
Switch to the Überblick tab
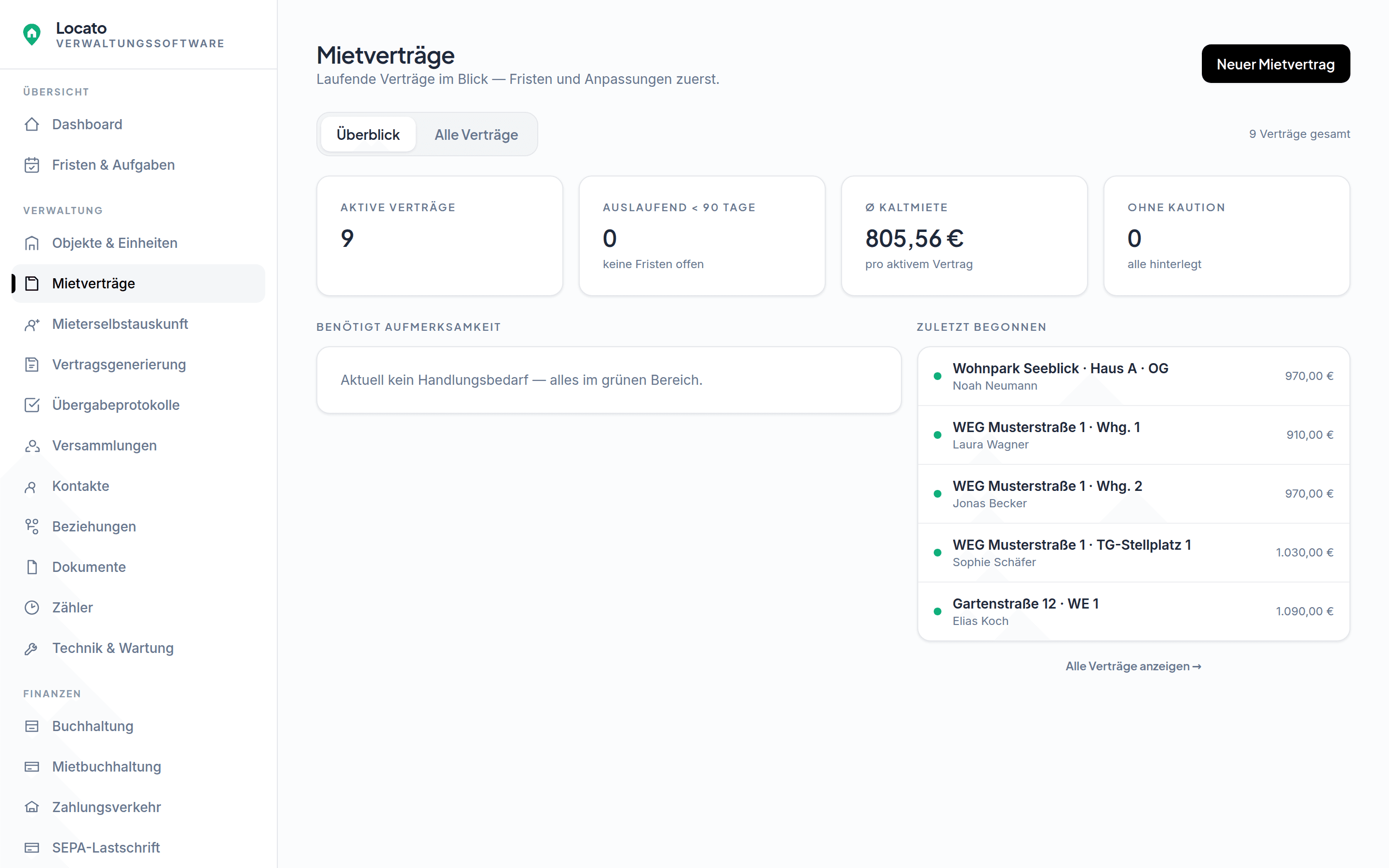click(368, 135)
